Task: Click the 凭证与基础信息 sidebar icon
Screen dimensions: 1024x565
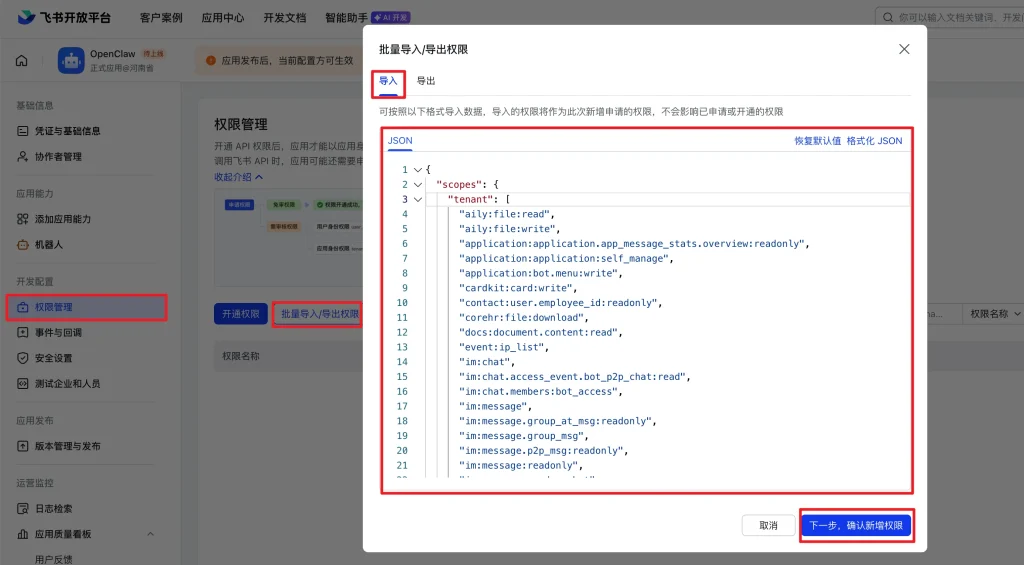Action: [x=23, y=131]
